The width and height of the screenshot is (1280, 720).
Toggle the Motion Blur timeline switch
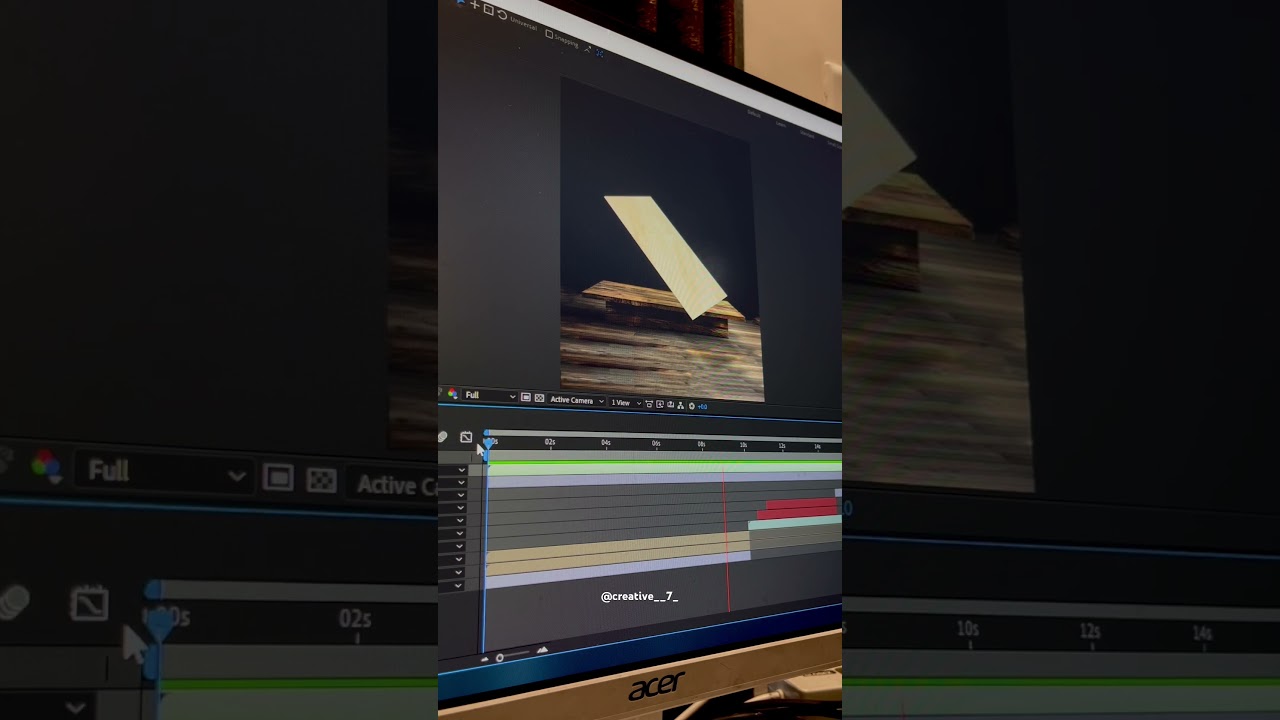click(442, 437)
